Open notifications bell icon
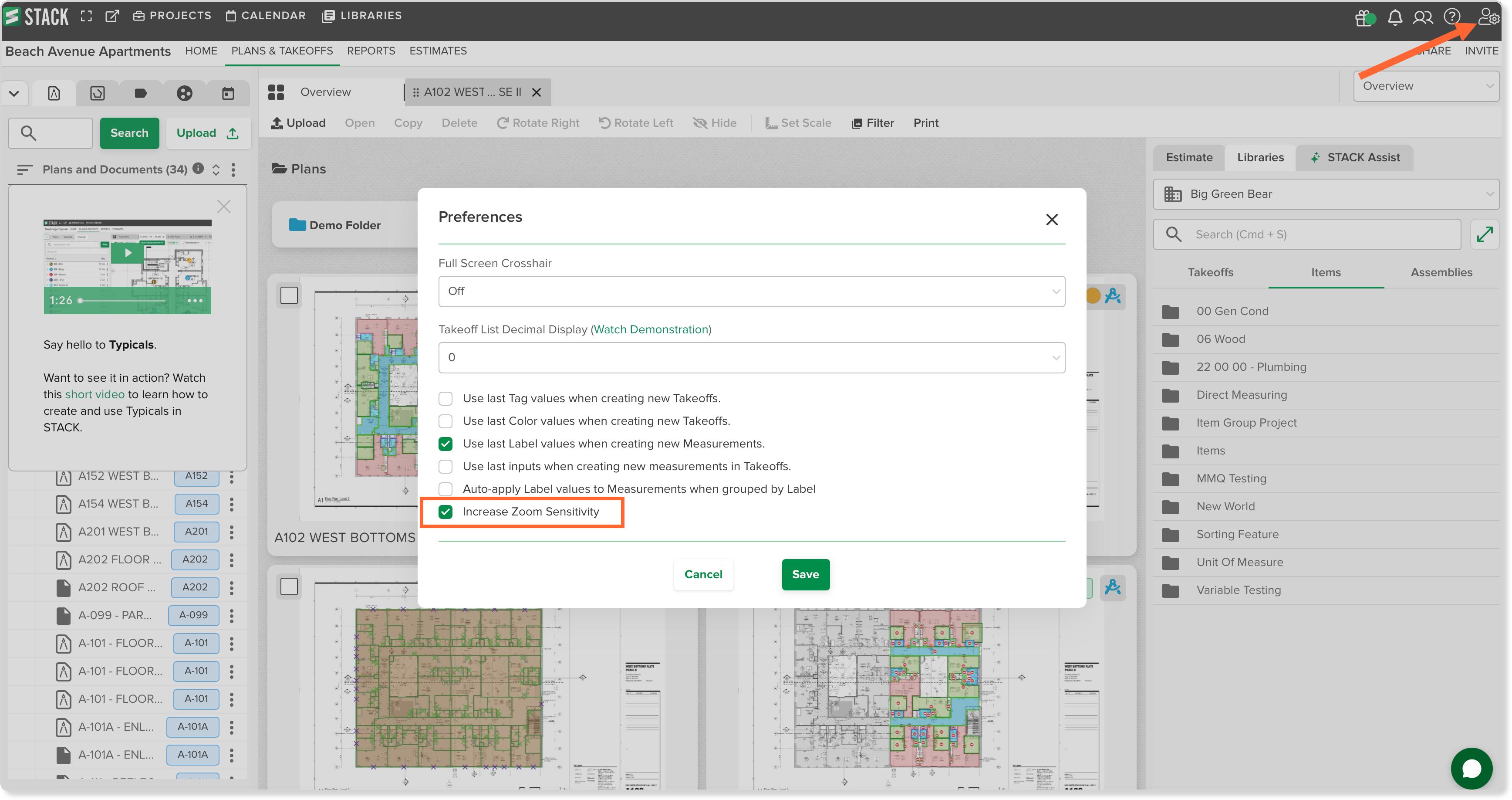Image resolution: width=1512 pixels, height=800 pixels. (x=1395, y=17)
